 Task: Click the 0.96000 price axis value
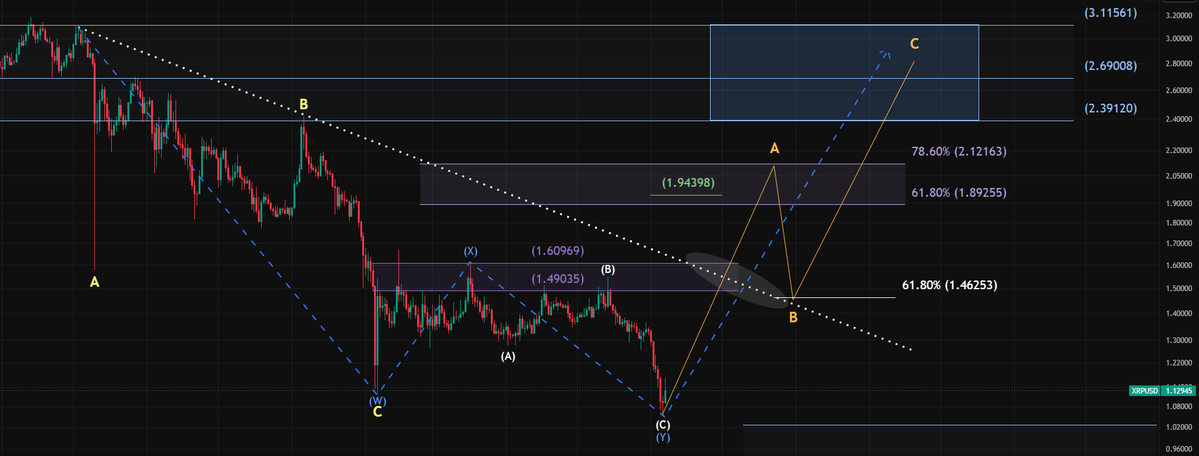point(1179,449)
